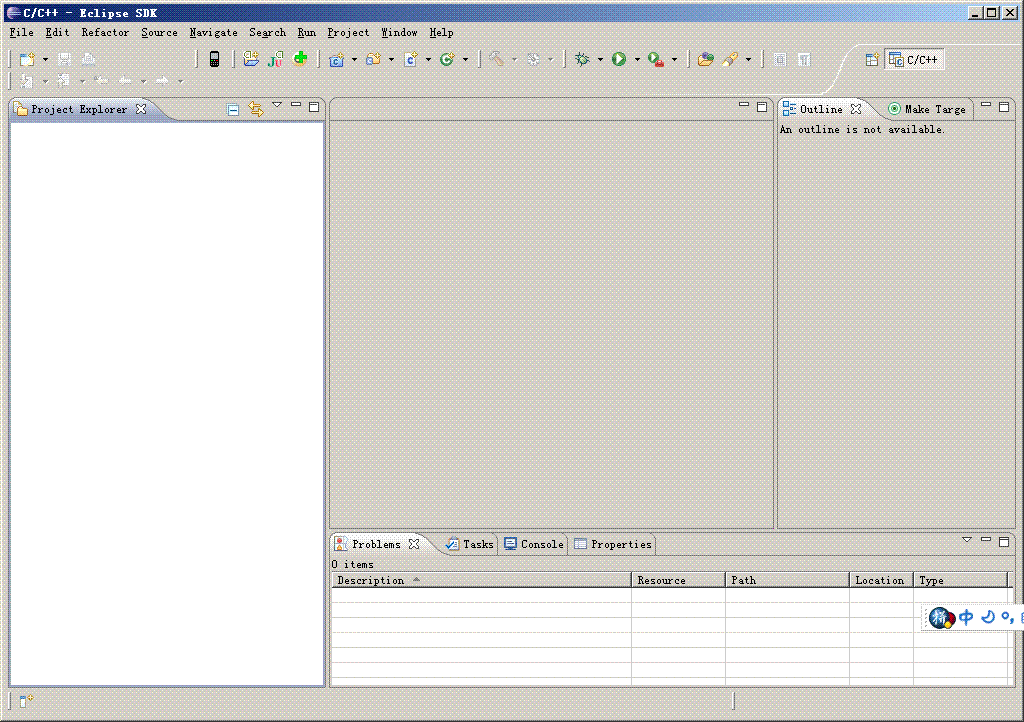Open the Edit menu
The image size is (1024, 722).
click(57, 32)
